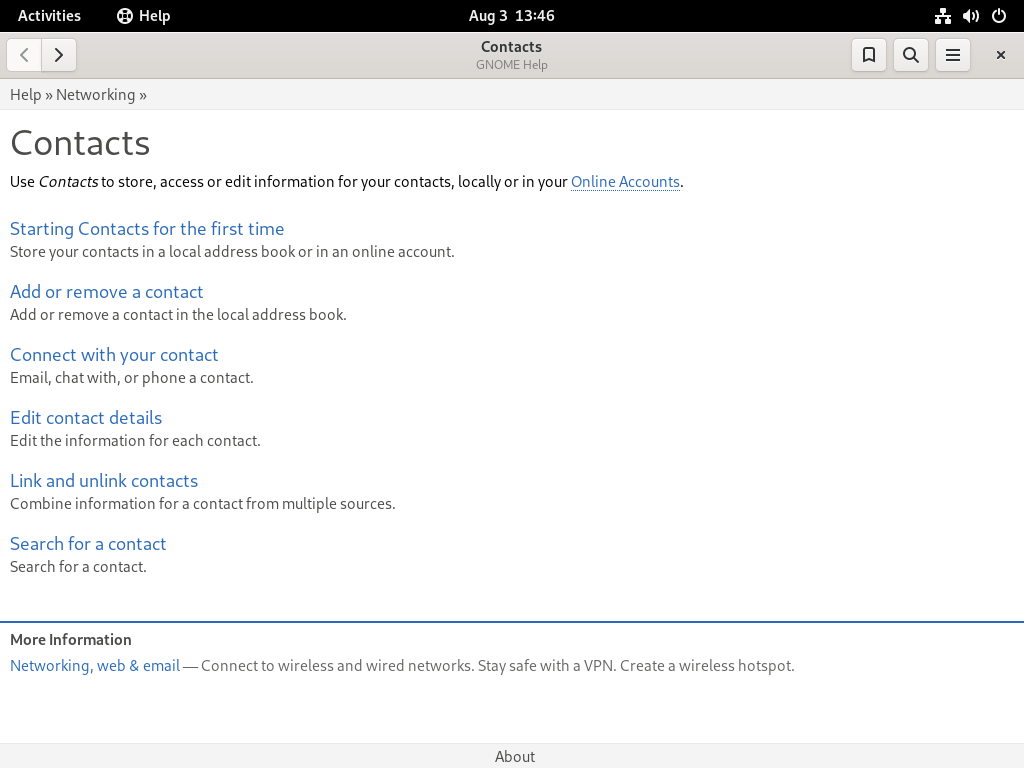Click the More Information heading
This screenshot has height=768, width=1024.
(71, 639)
